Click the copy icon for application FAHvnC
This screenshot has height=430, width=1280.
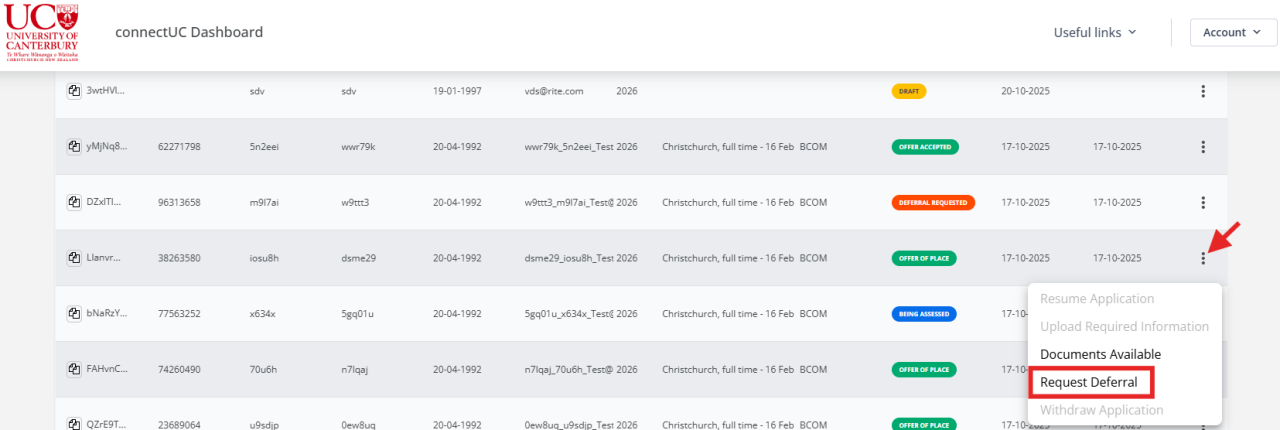tap(74, 369)
